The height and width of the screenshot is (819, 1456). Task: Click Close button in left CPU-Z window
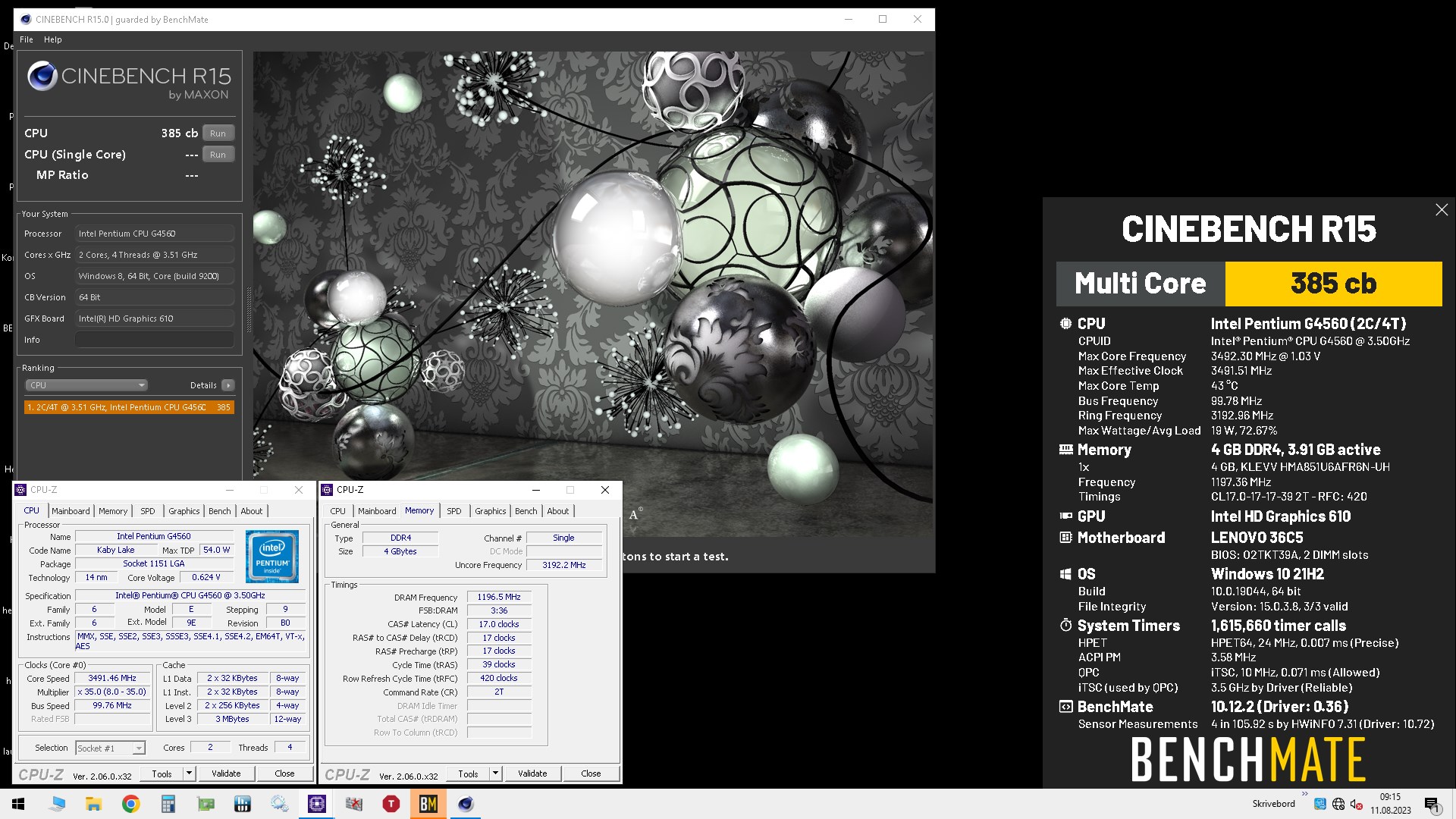tap(285, 773)
